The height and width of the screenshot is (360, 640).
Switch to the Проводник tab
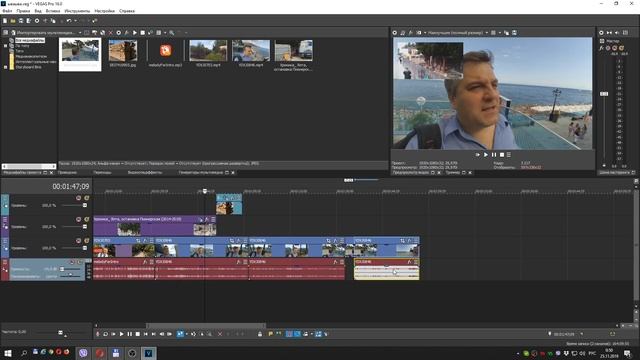coord(67,173)
